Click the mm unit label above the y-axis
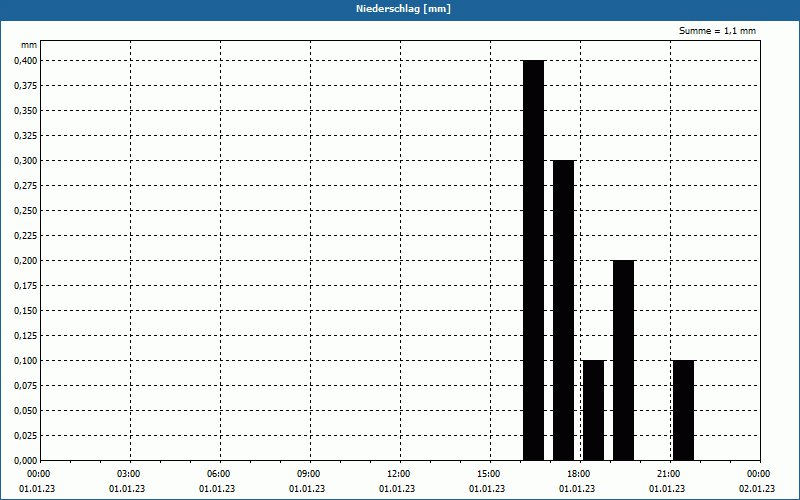 [29, 45]
